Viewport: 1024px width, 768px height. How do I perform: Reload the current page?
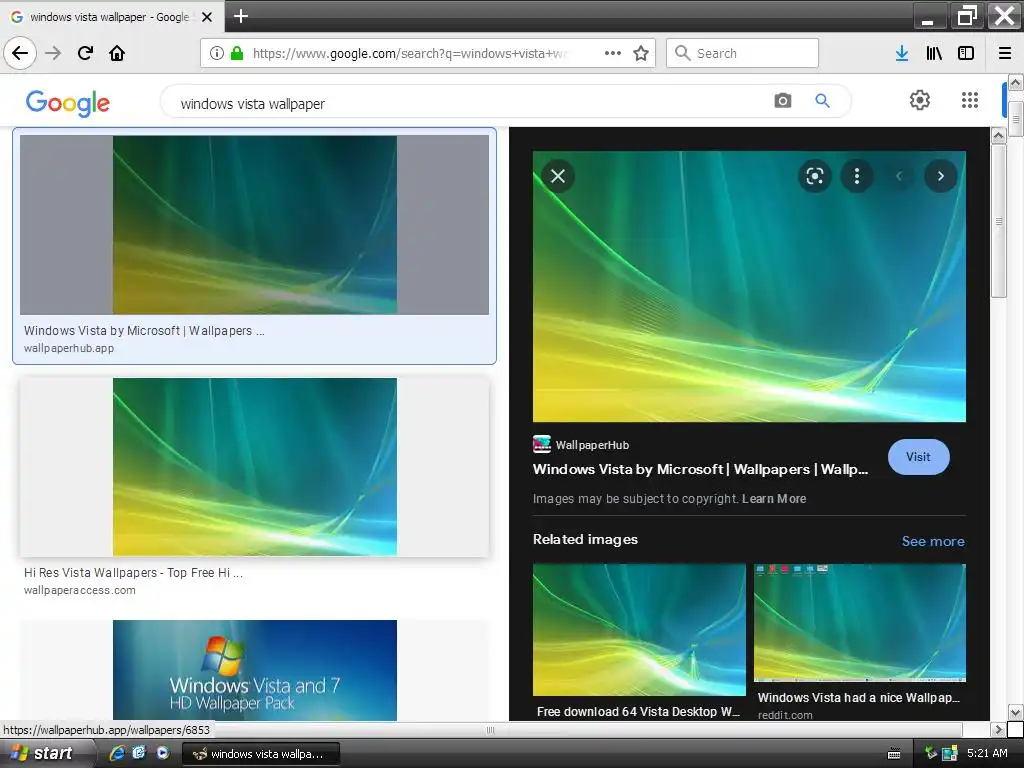(x=85, y=53)
